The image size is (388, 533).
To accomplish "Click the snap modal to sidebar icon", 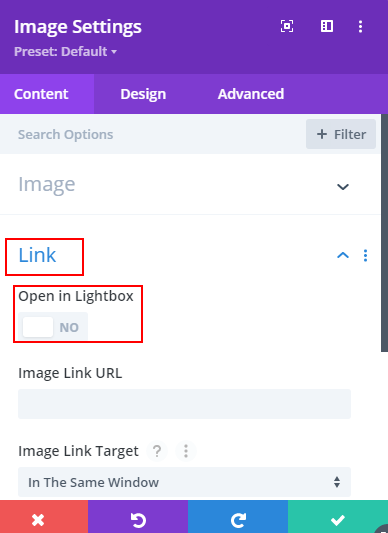I will pyautogui.click(x=327, y=26).
